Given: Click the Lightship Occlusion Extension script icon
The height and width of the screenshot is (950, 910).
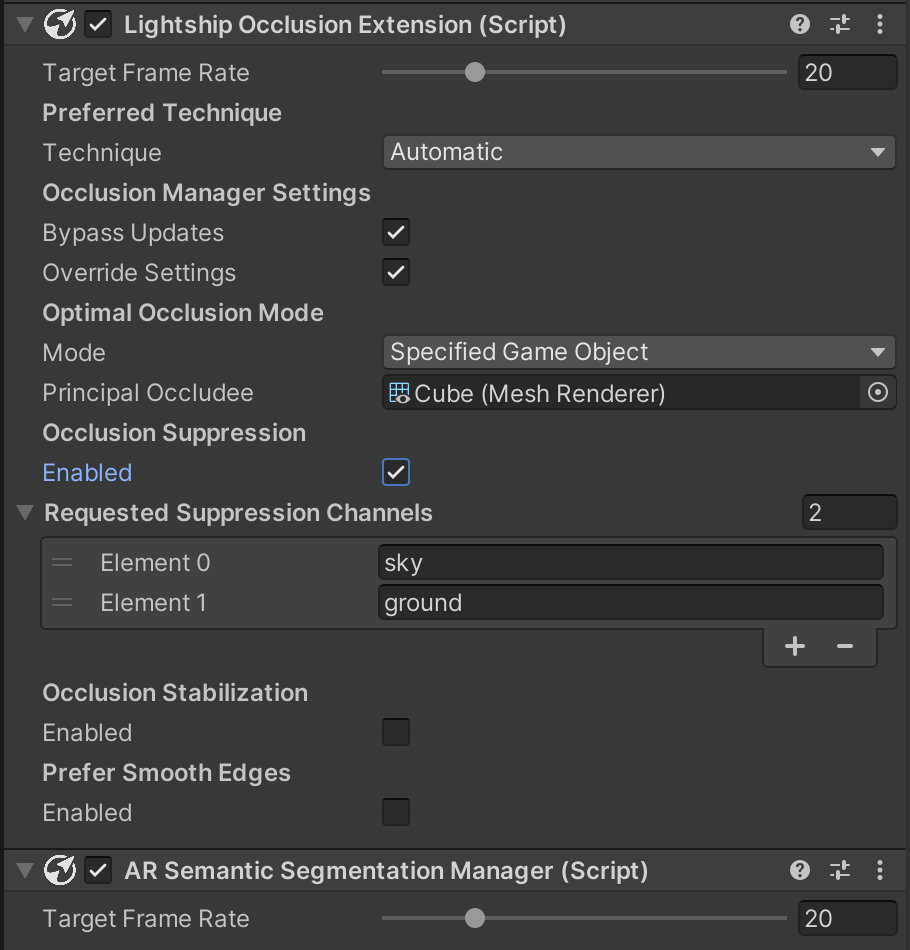Looking at the screenshot, I should tap(60, 24).
